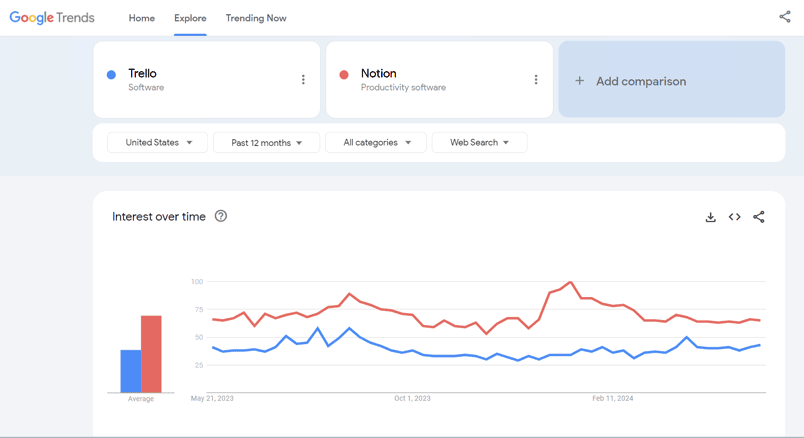The width and height of the screenshot is (804, 438).
Task: Open the Trending Now tab
Action: (256, 18)
